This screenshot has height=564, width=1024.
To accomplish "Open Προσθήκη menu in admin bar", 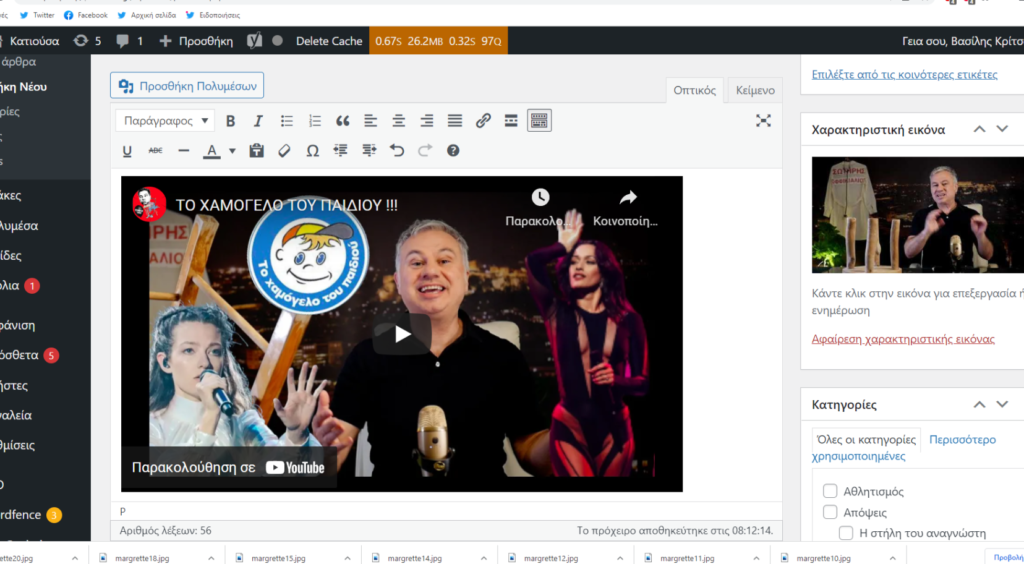I will coord(196,40).
